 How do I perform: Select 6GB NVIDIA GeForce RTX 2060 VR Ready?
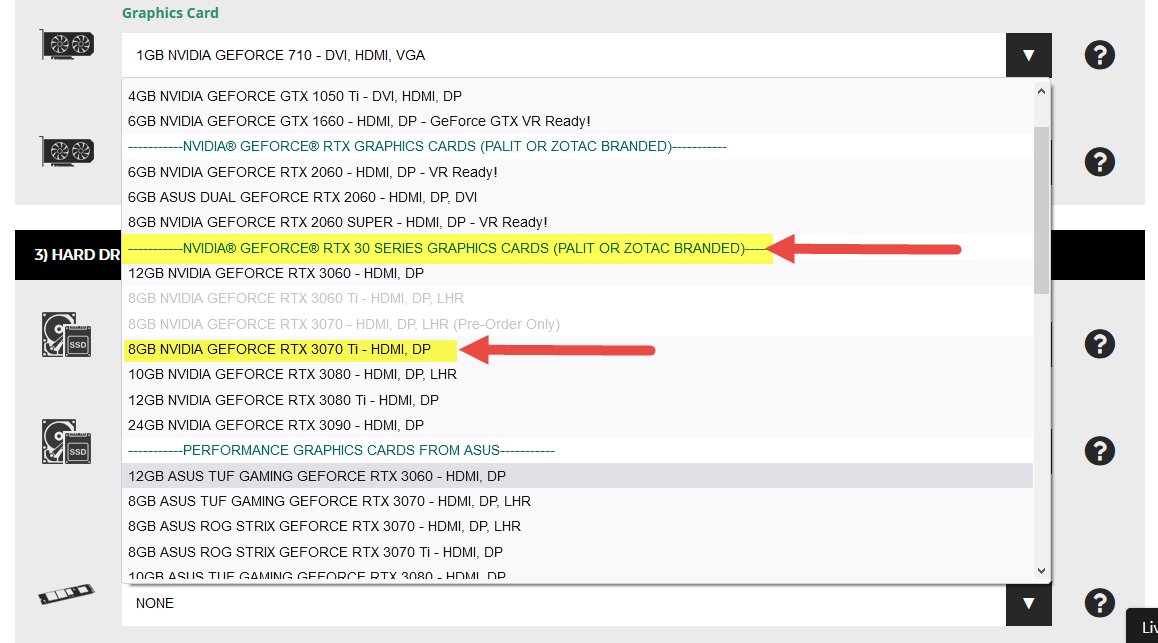tap(578, 172)
